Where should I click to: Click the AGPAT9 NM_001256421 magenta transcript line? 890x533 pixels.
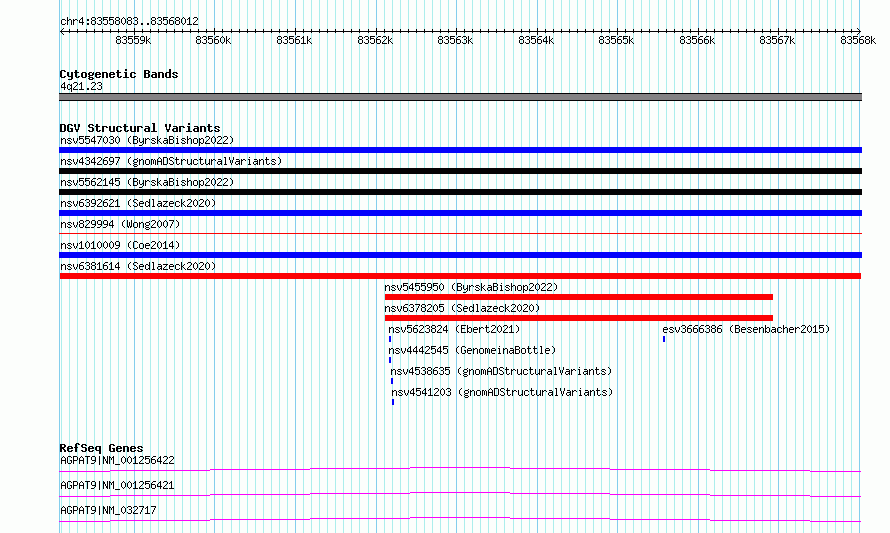tap(460, 494)
